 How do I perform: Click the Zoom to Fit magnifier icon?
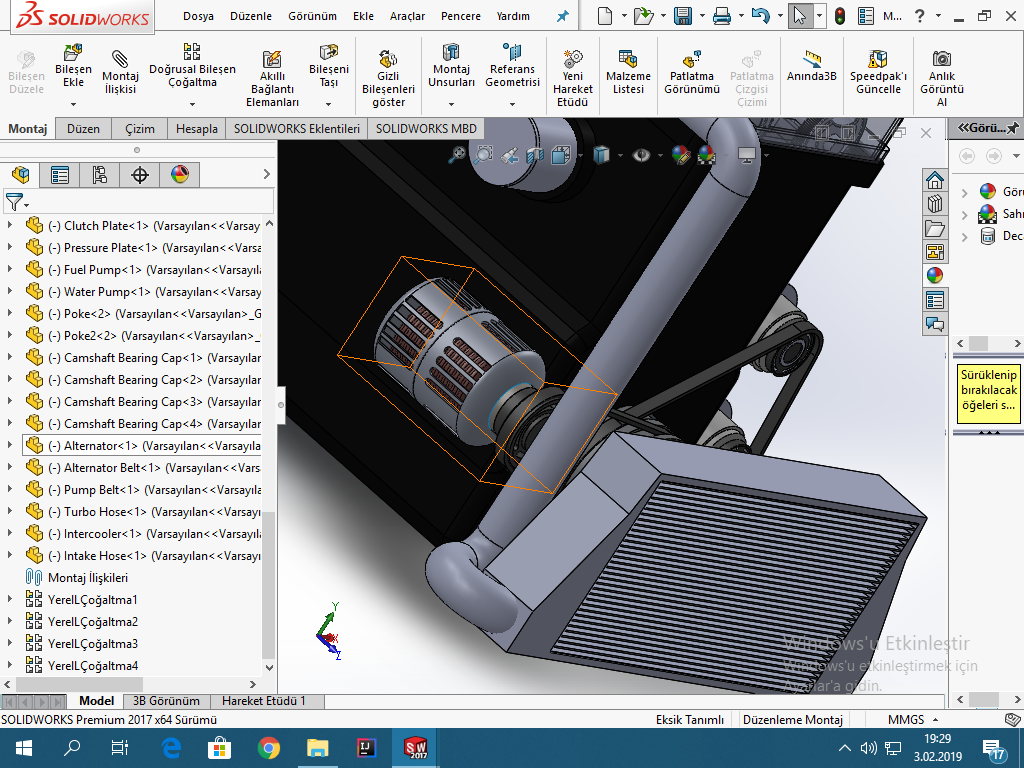tap(457, 155)
